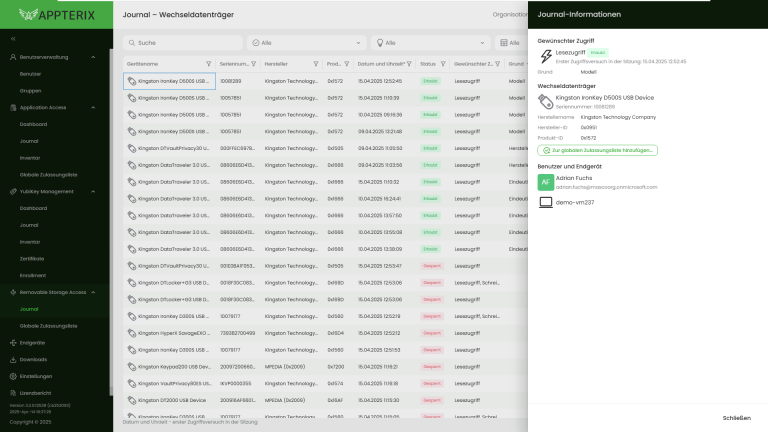Click the Status column filter funnel
The image size is (768, 432).
click(x=443, y=63)
